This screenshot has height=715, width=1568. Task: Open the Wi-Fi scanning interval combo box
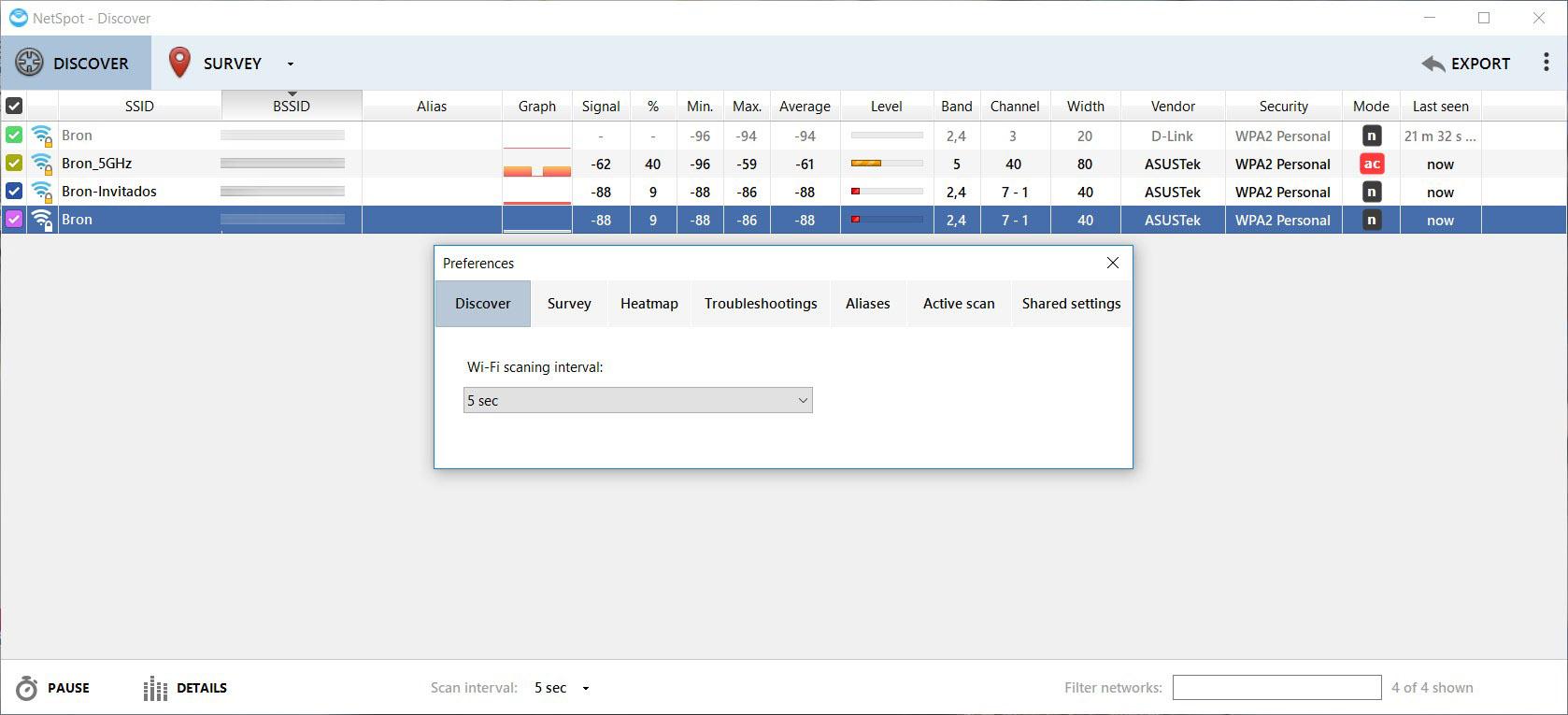638,400
